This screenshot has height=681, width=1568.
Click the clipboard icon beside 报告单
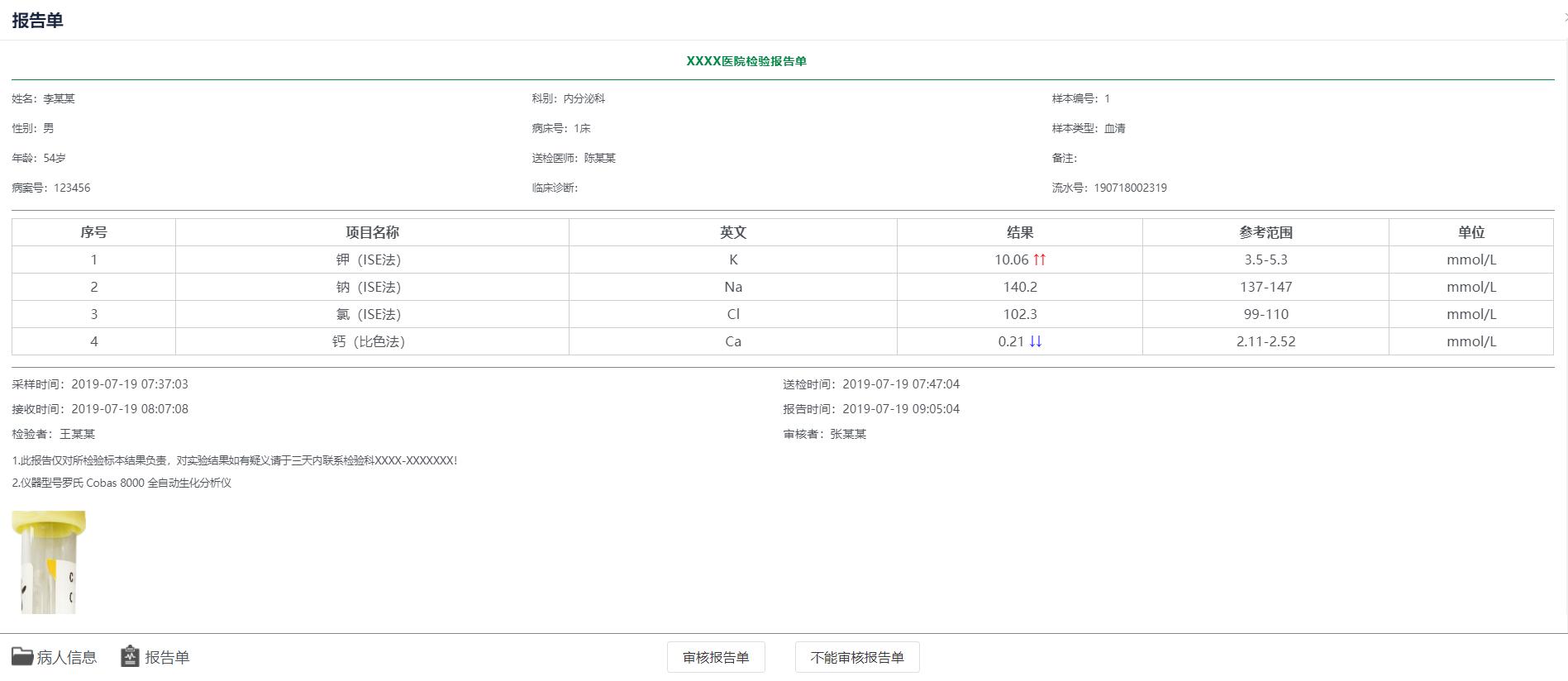click(130, 656)
